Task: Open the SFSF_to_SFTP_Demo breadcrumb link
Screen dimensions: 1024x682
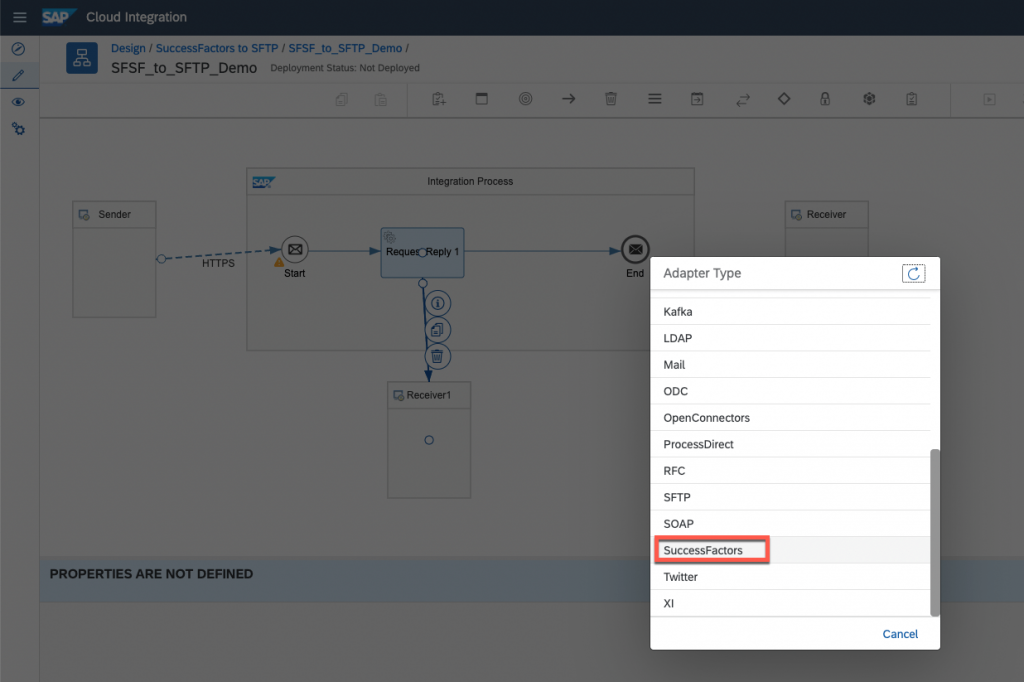Action: [345, 48]
